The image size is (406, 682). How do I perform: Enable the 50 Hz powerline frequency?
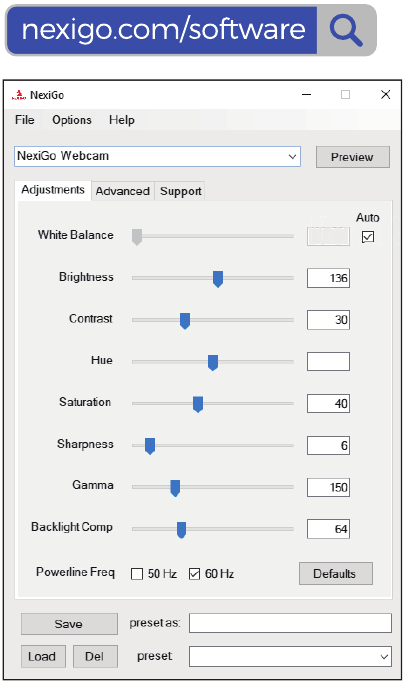click(x=137, y=574)
